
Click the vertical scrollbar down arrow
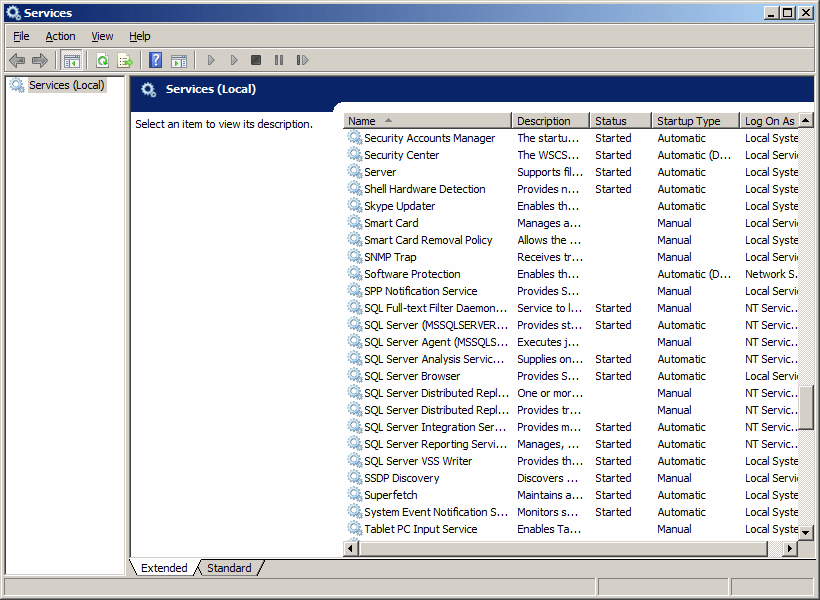click(806, 533)
